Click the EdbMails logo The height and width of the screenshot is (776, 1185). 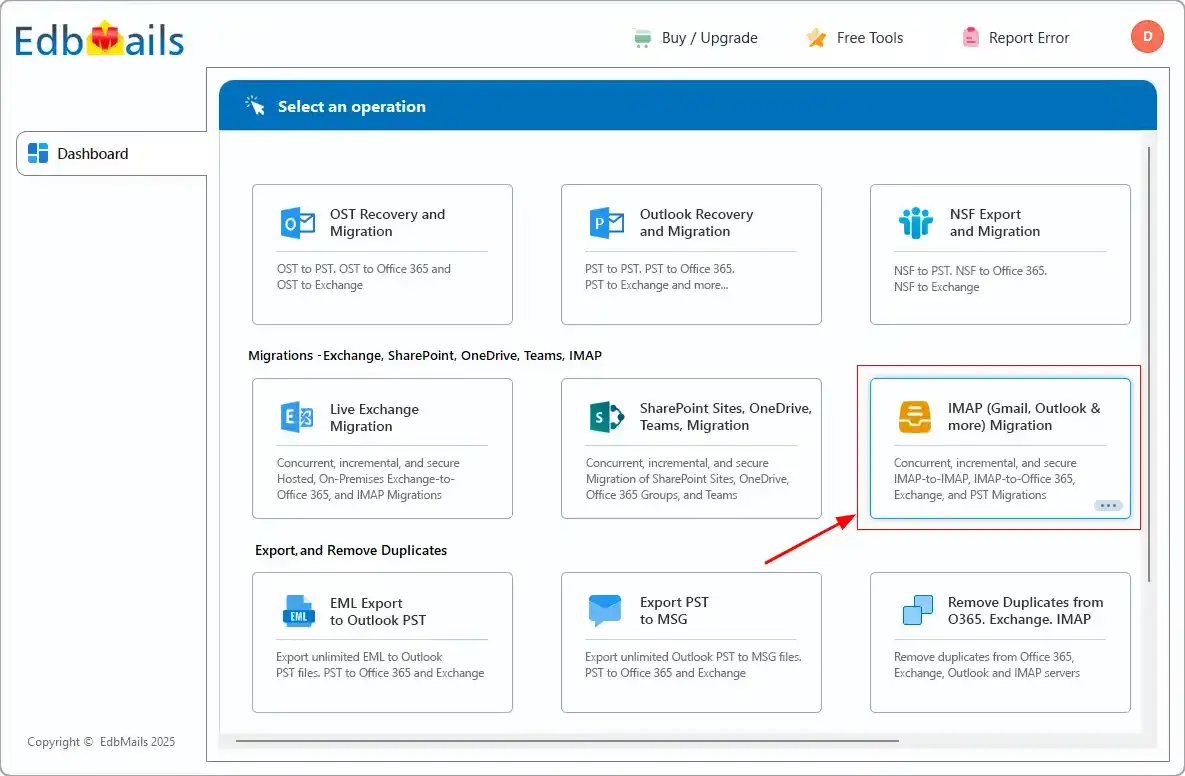pyautogui.click(x=99, y=39)
